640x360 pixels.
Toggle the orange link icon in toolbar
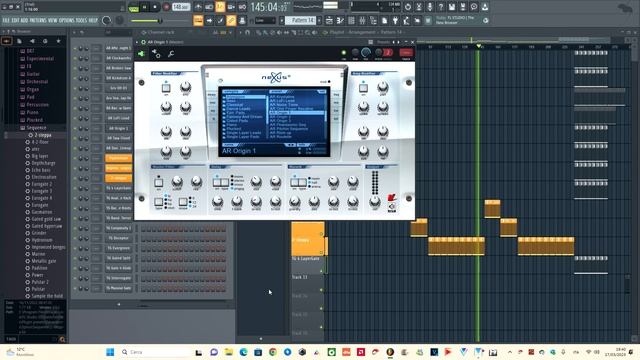231,20
